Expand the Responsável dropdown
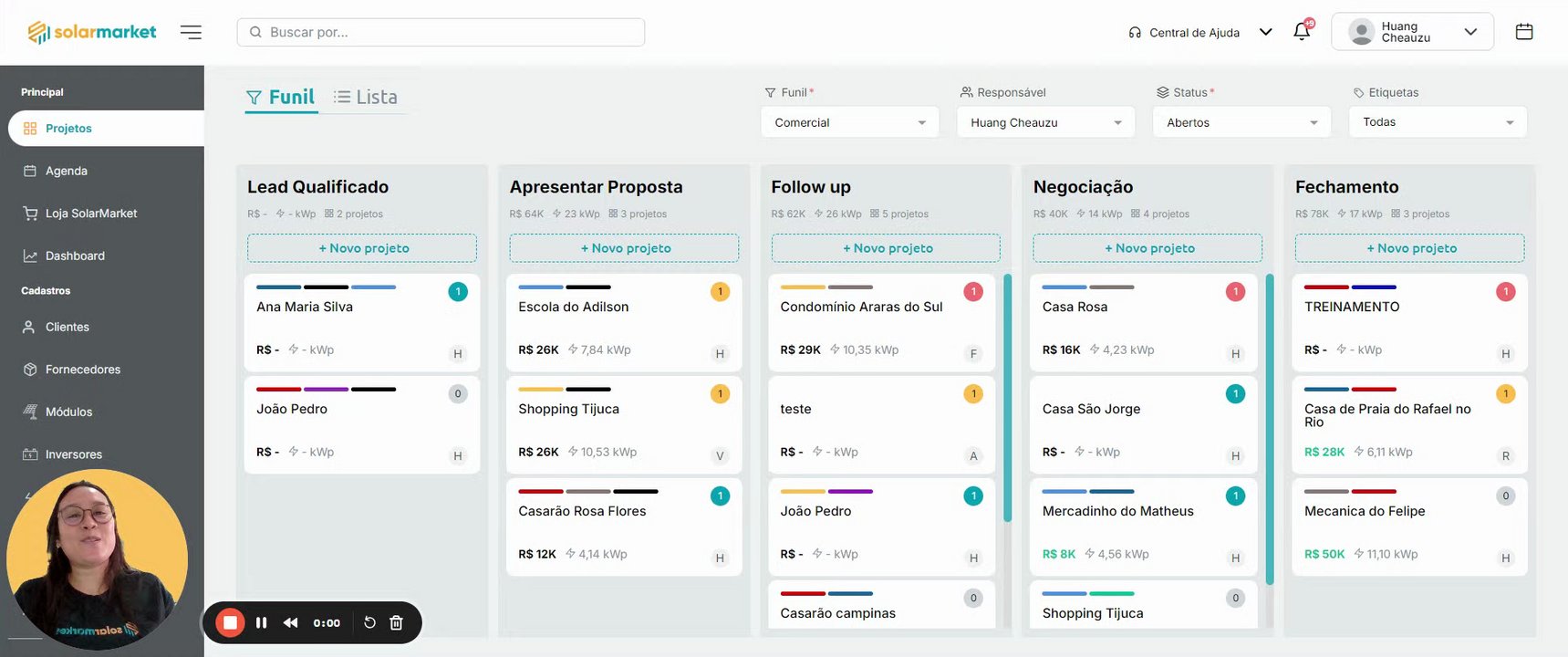The height and width of the screenshot is (657, 1568). 1045,122
